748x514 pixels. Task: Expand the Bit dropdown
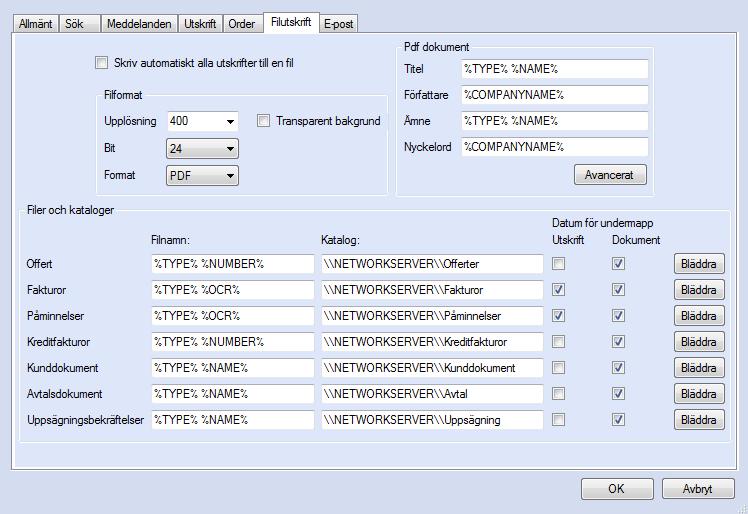[202, 148]
